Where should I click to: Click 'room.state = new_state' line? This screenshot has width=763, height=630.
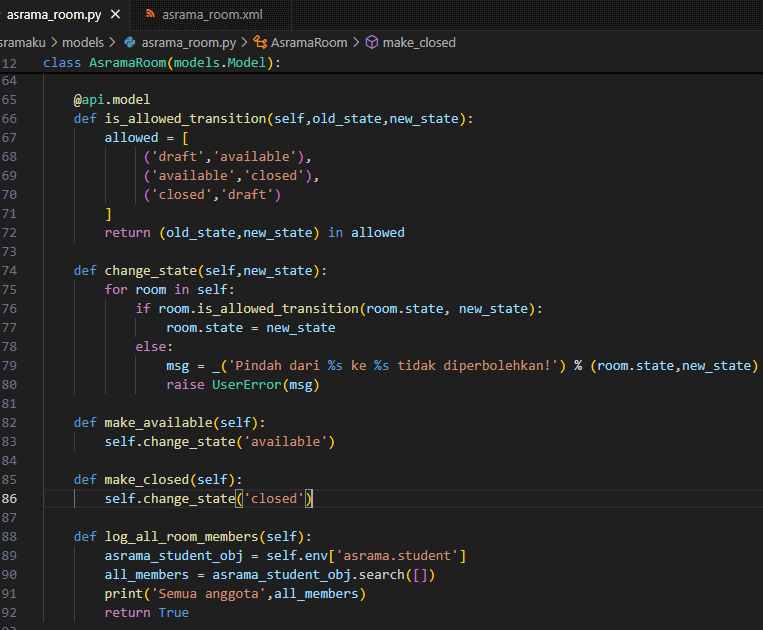pos(251,327)
